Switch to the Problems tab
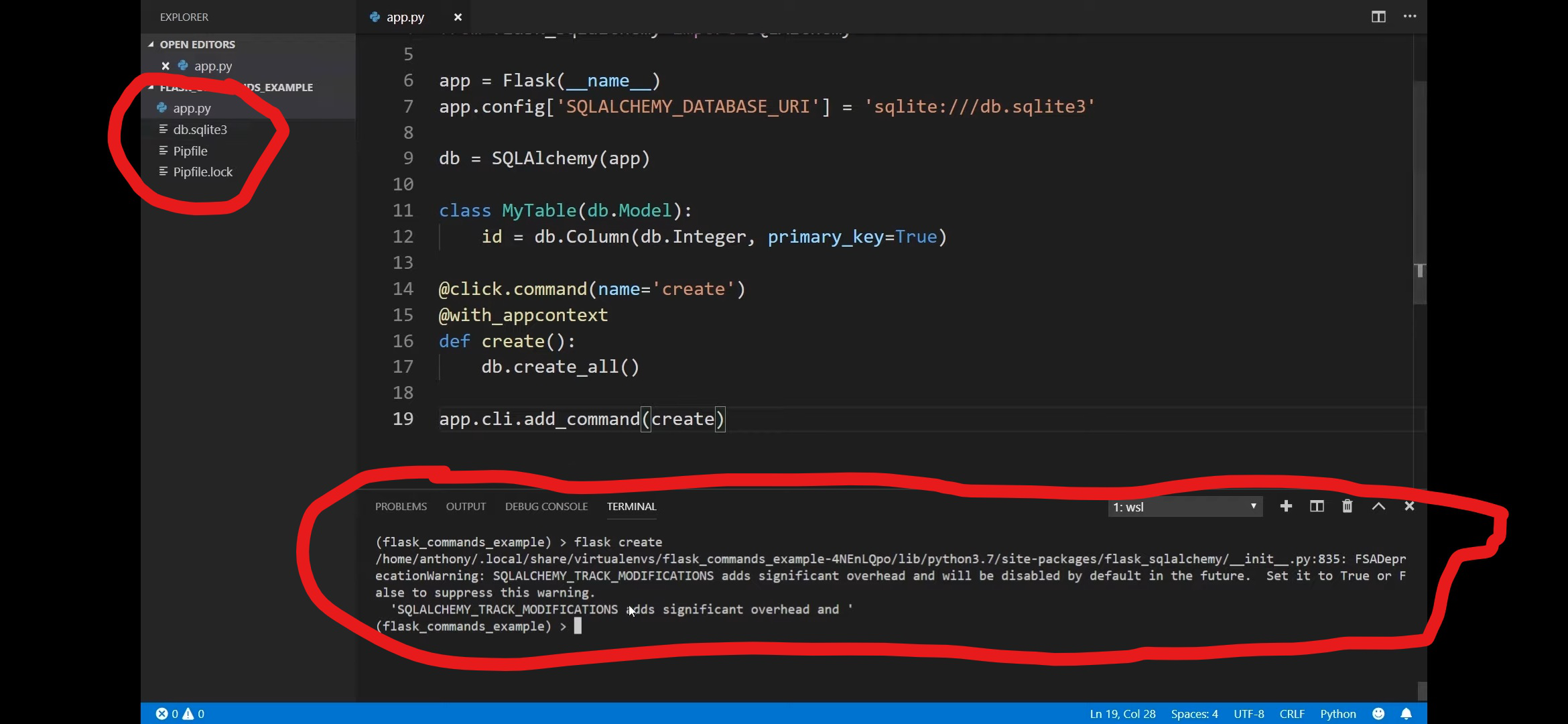The image size is (1568, 724). [x=401, y=506]
